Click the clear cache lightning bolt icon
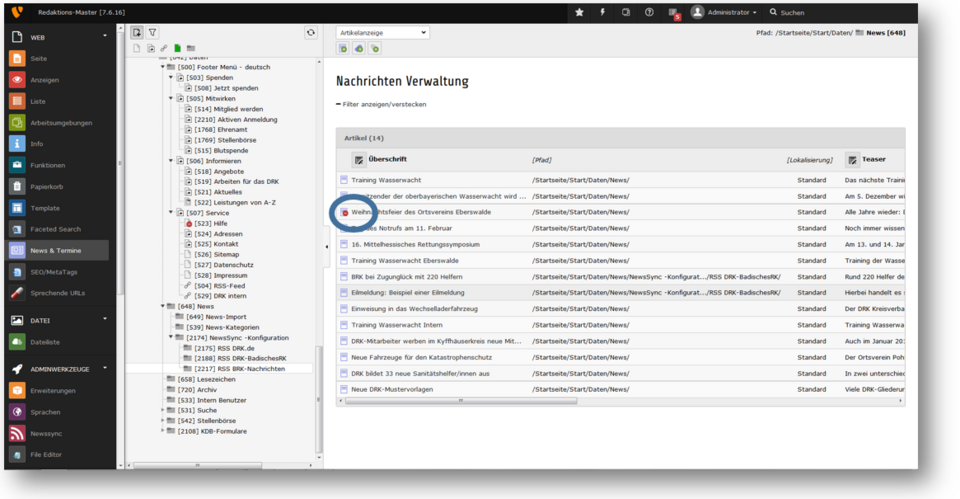Viewport: 960px width, 499px height. [602, 12]
